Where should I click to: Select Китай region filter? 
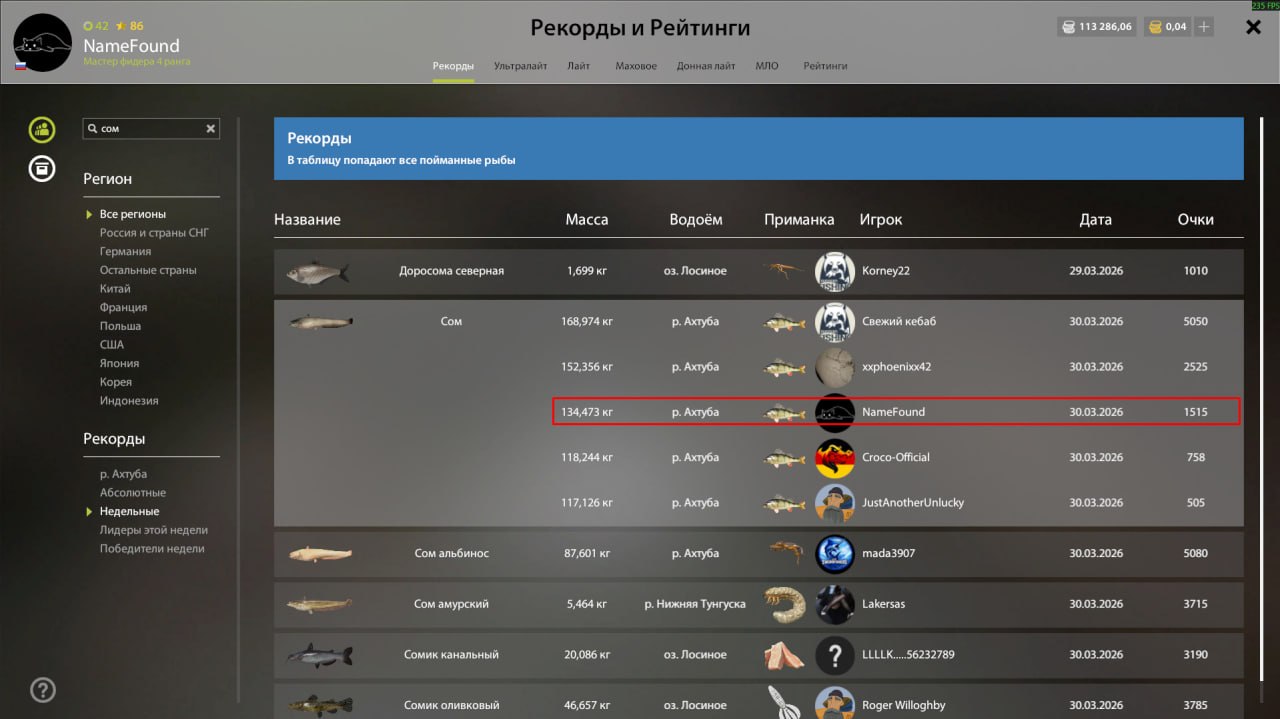(115, 289)
